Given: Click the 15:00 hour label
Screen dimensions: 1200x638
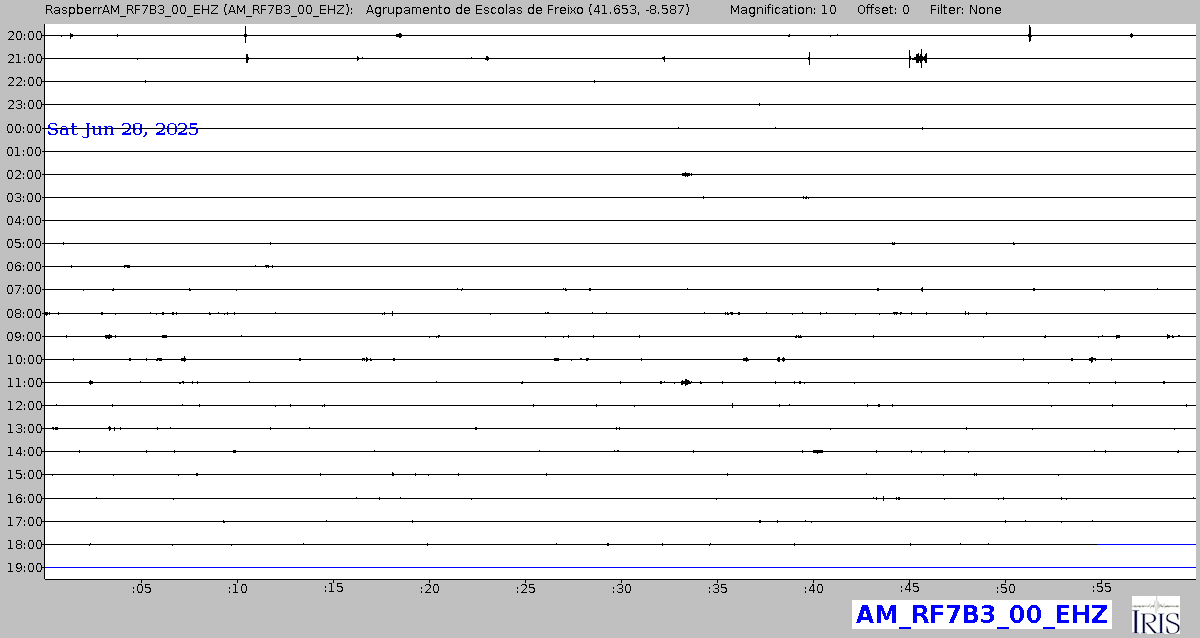Looking at the screenshot, I should [24, 475].
